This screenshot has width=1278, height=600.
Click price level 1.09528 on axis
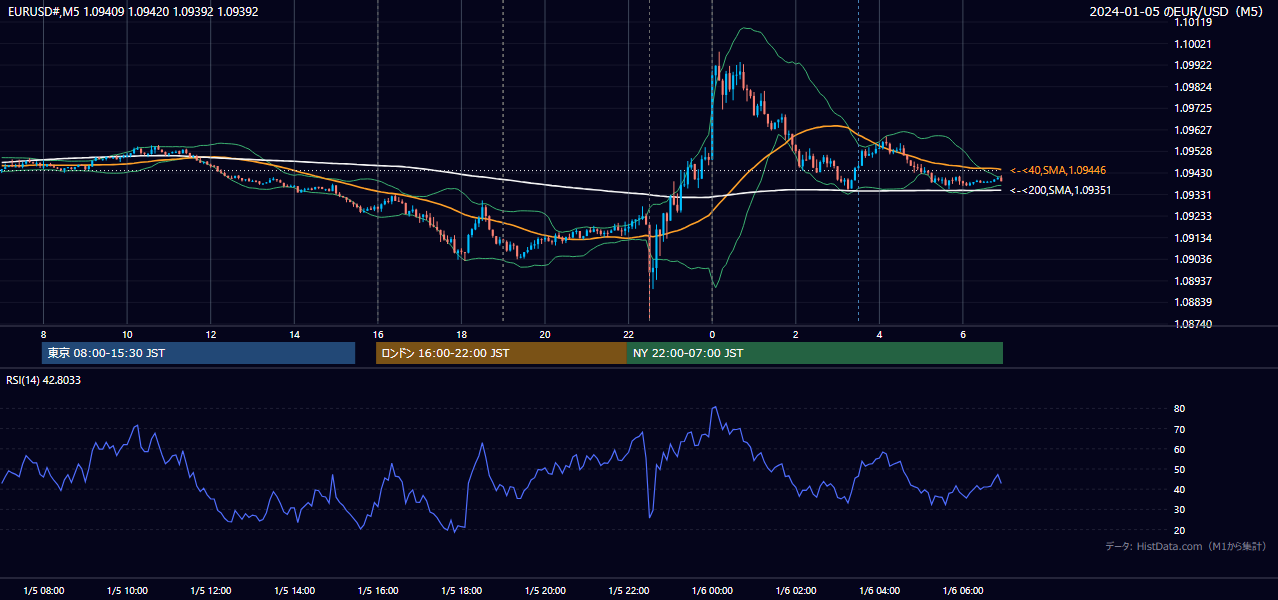[x=1193, y=151]
